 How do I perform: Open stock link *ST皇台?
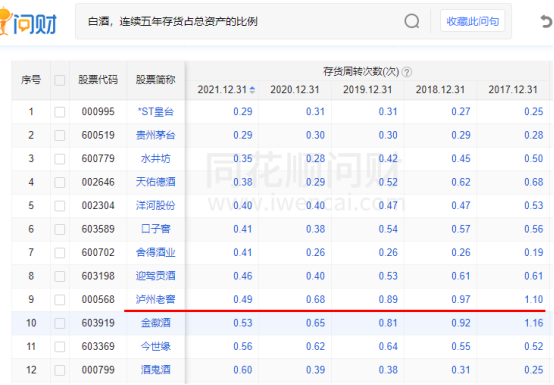[155, 112]
